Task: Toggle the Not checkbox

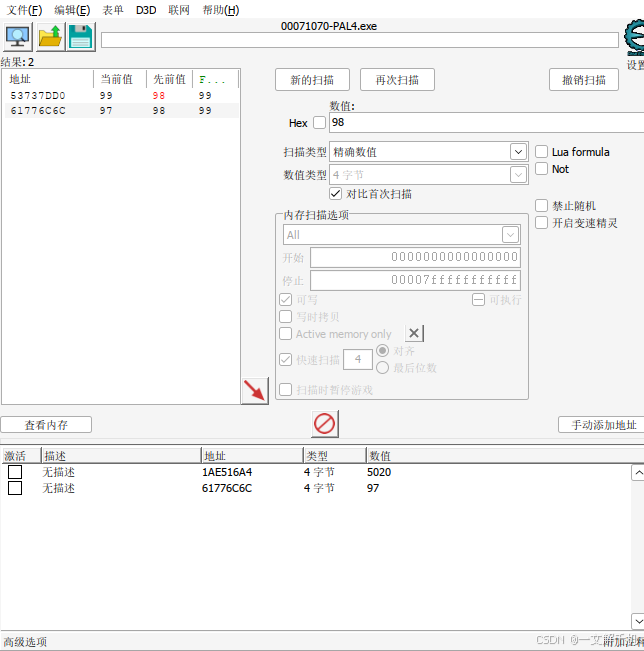Action: (x=541, y=169)
